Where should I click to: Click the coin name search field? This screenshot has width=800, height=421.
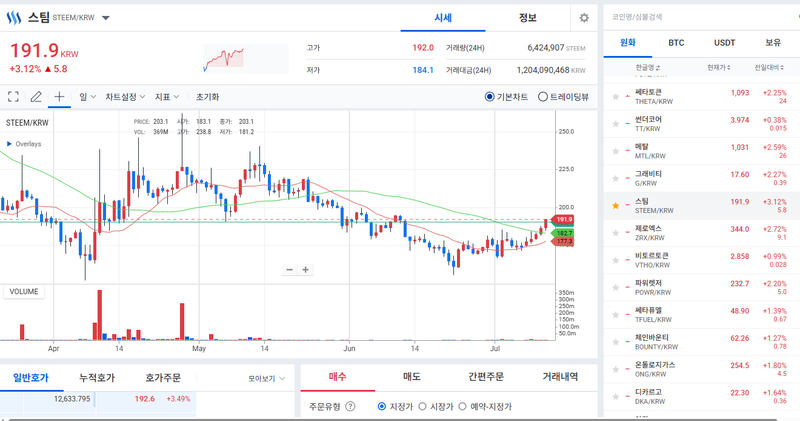coord(699,17)
